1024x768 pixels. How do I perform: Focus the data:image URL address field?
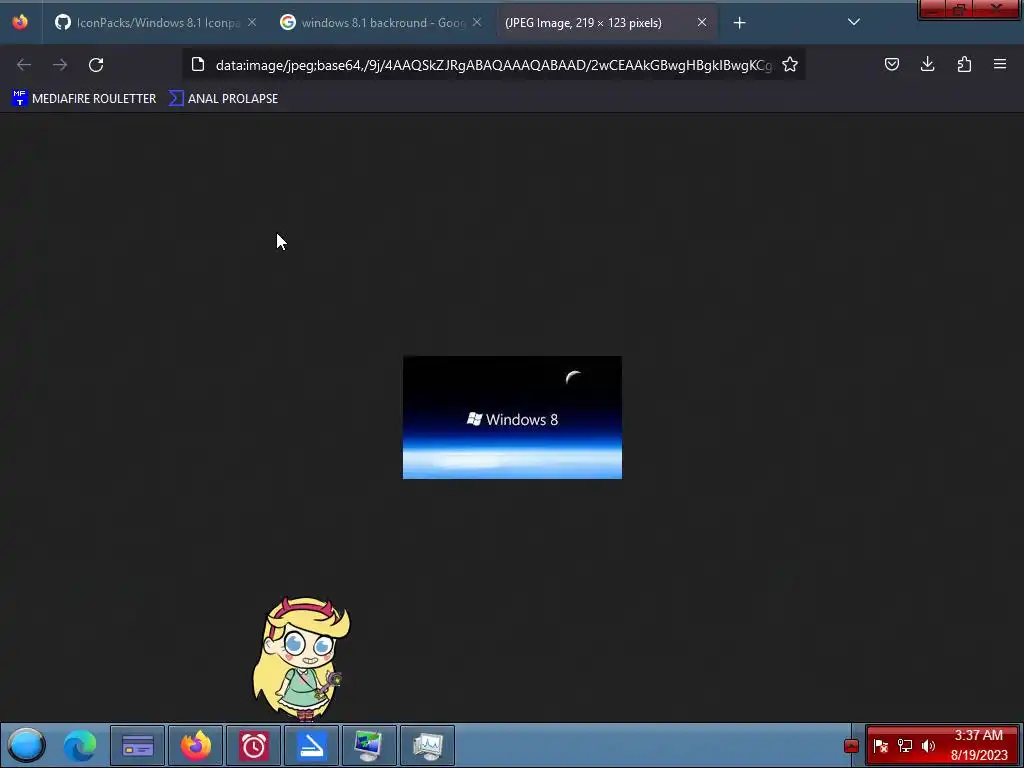[x=494, y=65]
